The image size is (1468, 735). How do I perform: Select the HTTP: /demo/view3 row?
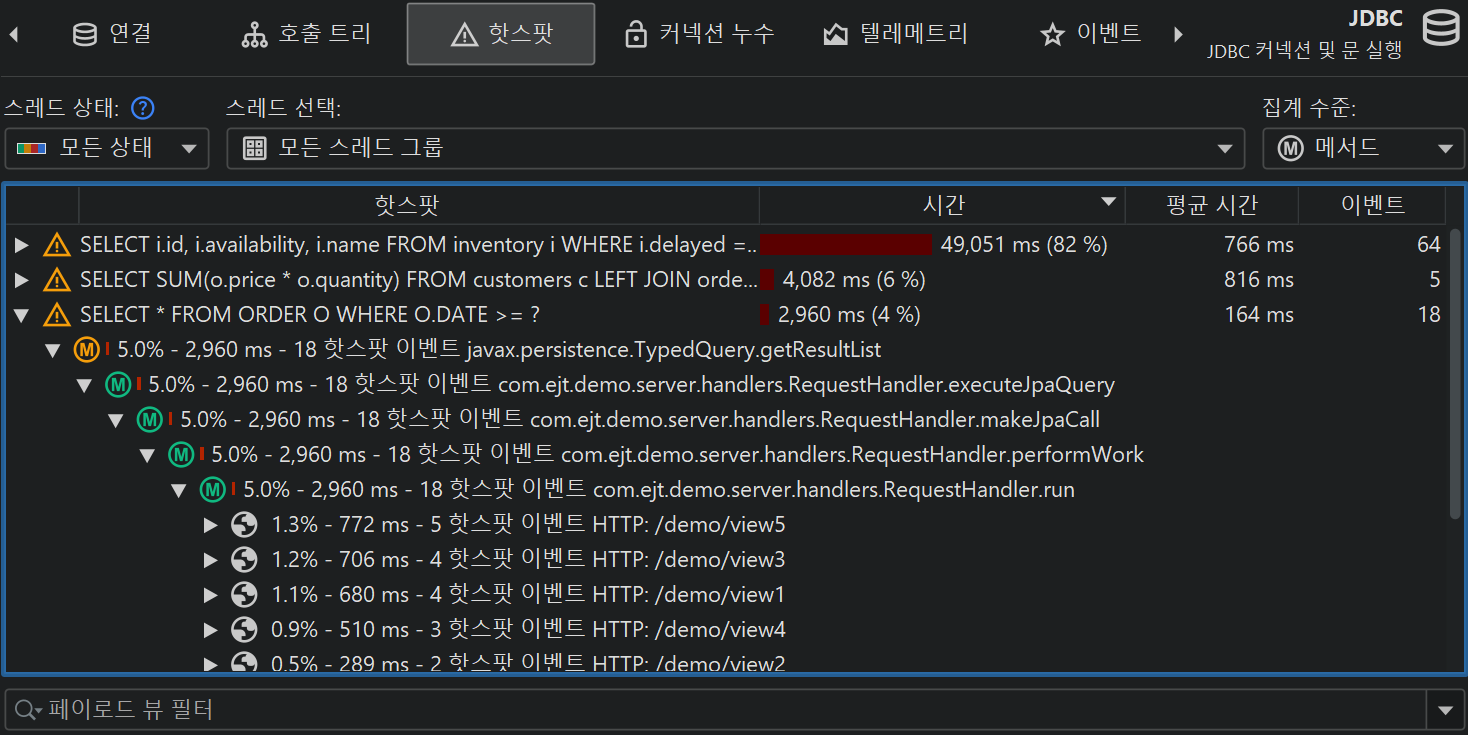point(528,560)
